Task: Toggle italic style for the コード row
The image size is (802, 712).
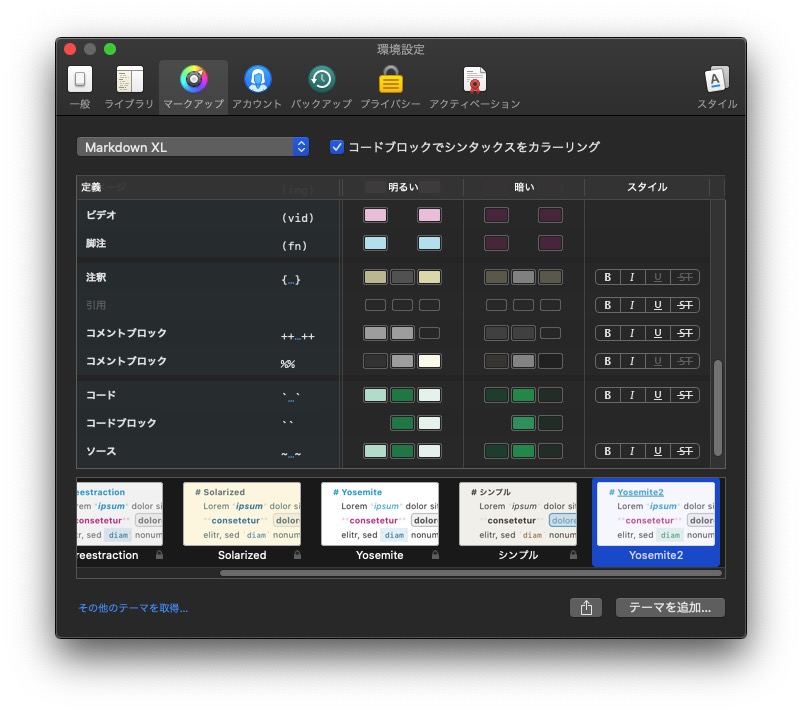Action: click(634, 394)
